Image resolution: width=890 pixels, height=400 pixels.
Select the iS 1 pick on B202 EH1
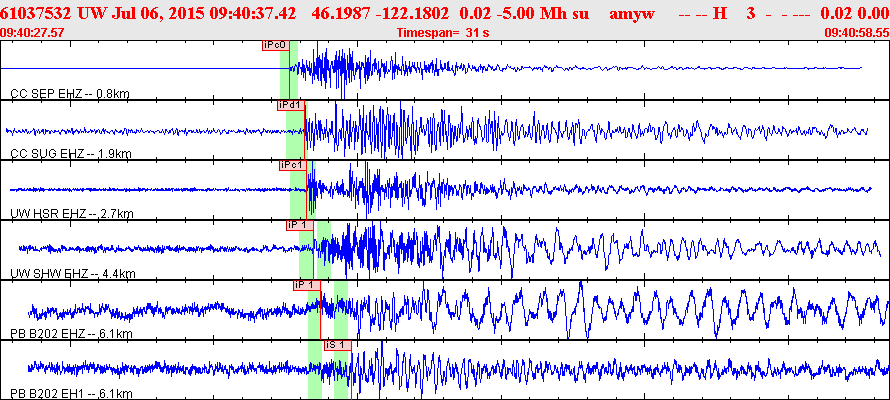(x=336, y=345)
